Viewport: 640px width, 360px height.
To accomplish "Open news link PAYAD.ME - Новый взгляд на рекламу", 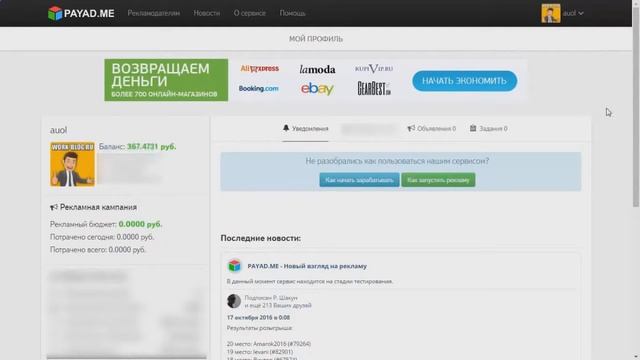I will click(307, 266).
